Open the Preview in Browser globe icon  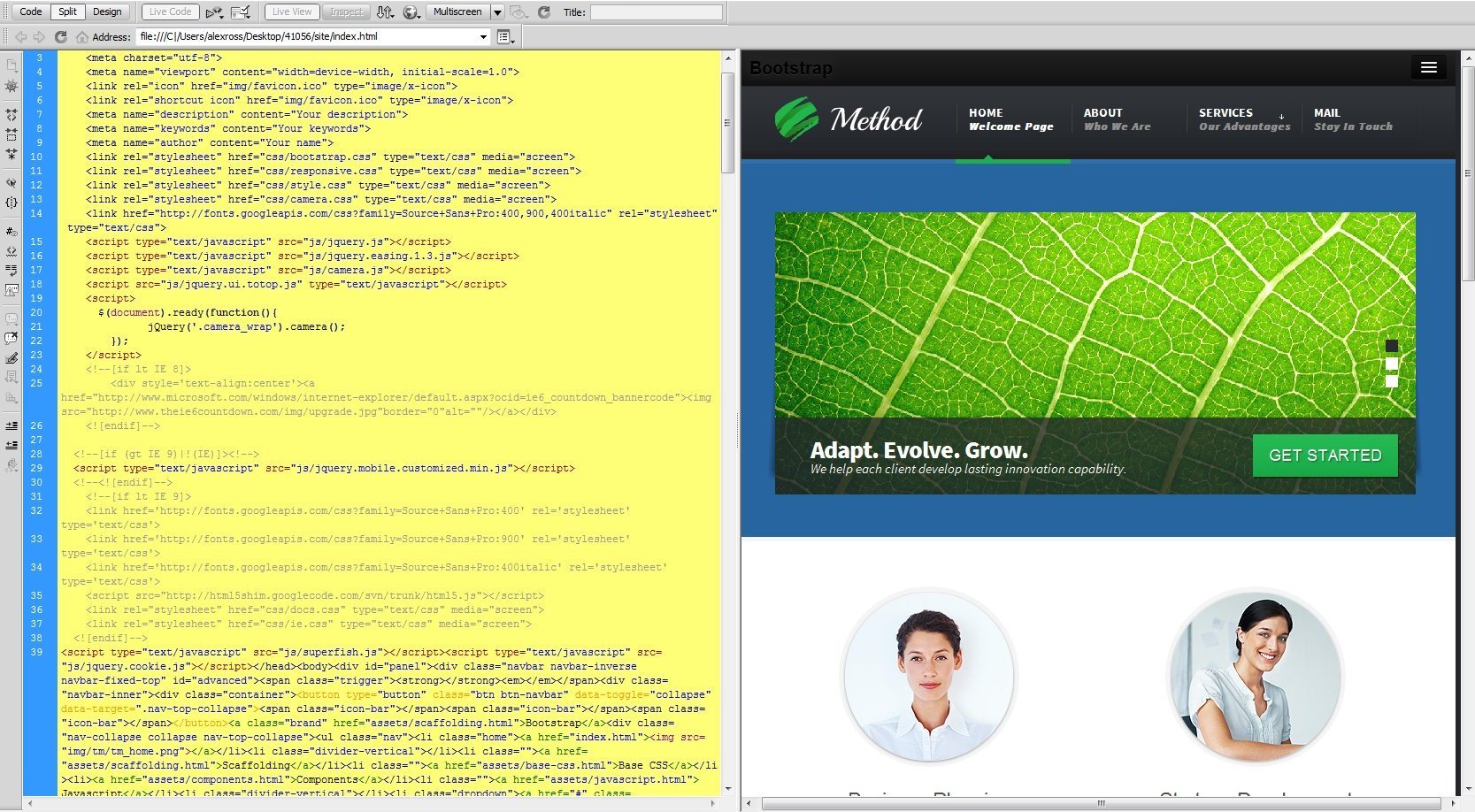tap(411, 12)
